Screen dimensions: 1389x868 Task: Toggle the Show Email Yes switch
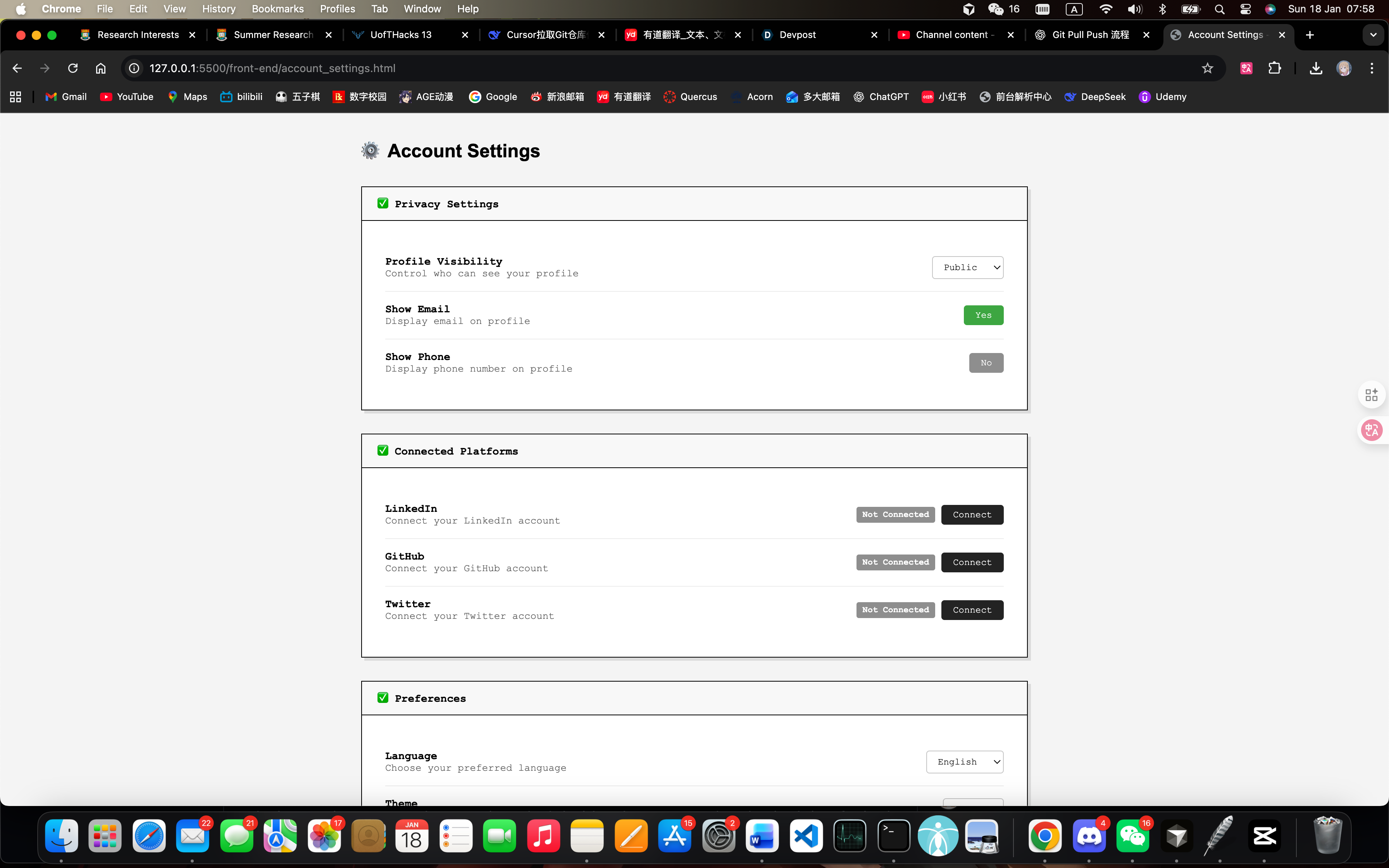(982, 315)
